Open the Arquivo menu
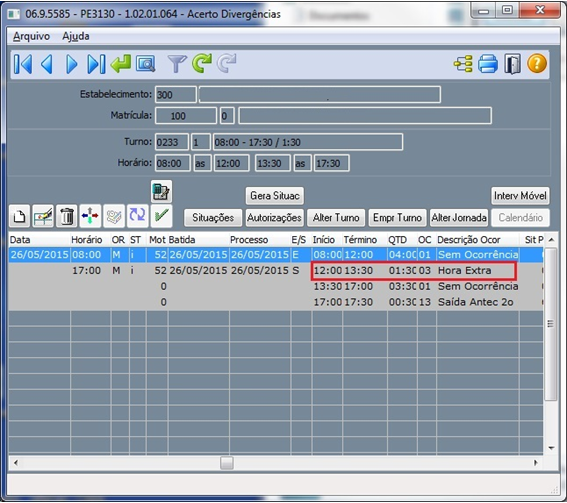 pyautogui.click(x=31, y=37)
